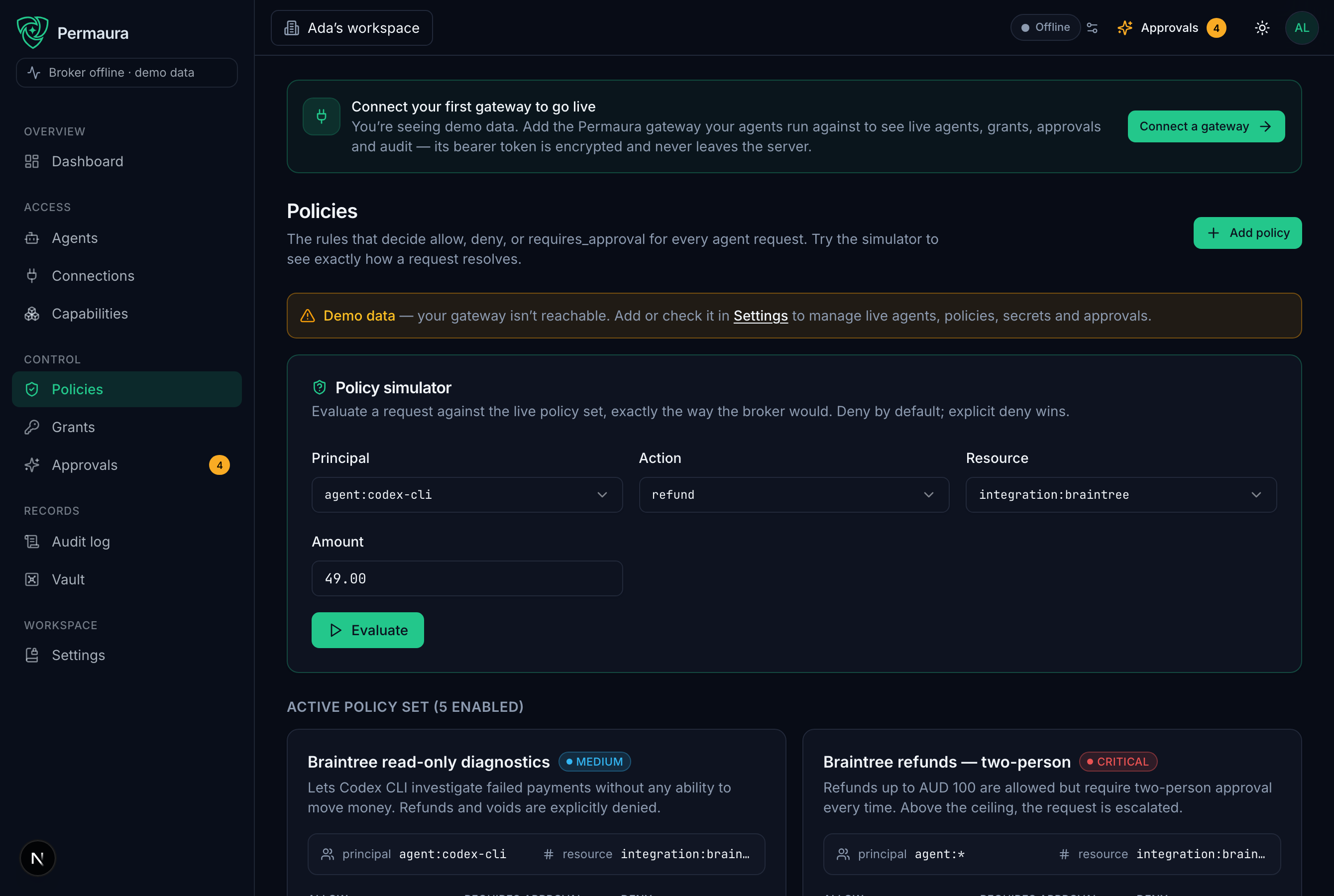
Task: Click the Next.js N badge at the bottom left
Action: coord(38,858)
